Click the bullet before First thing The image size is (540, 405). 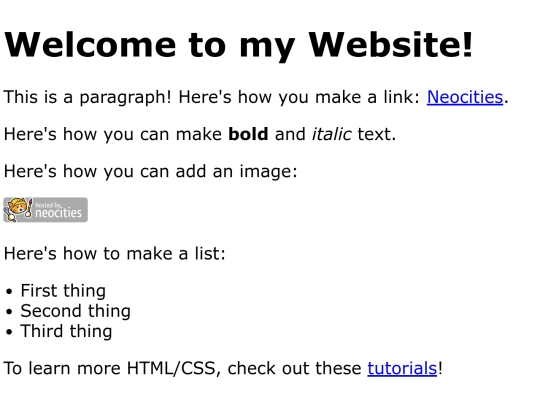click(x=9, y=291)
